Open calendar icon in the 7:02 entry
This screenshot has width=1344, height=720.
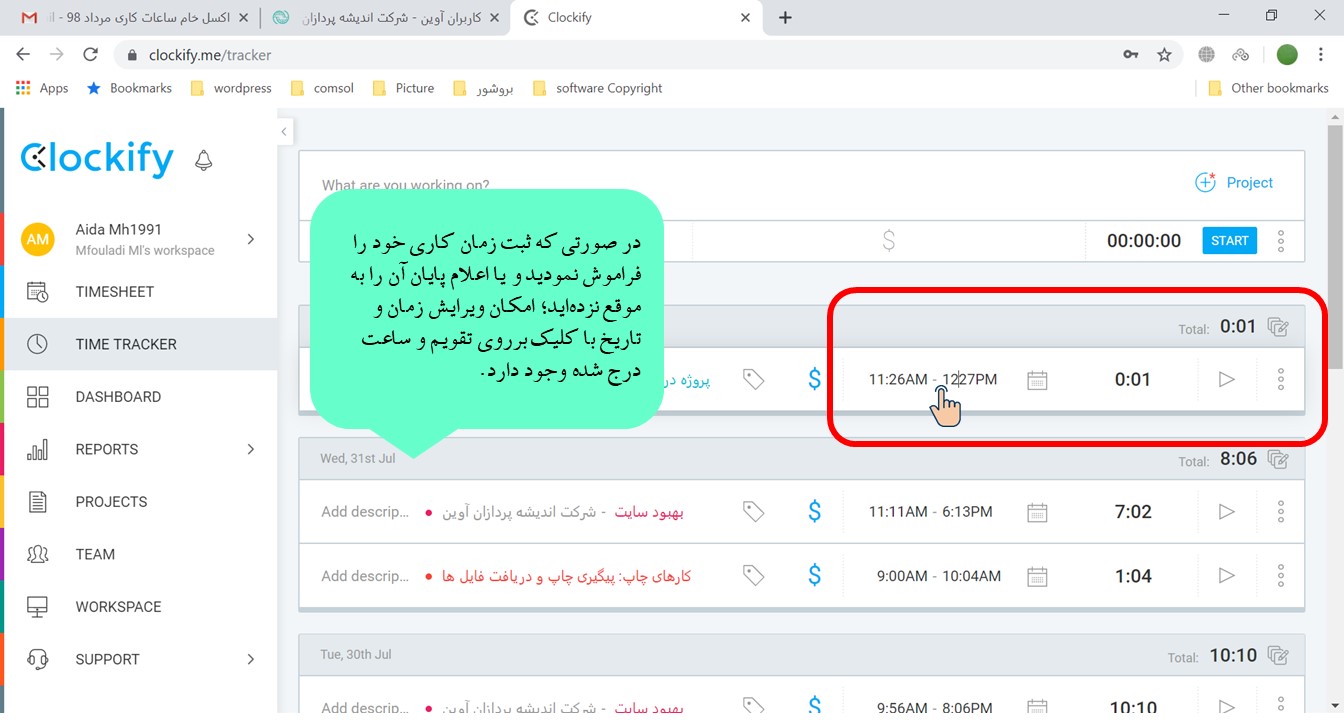point(1037,512)
